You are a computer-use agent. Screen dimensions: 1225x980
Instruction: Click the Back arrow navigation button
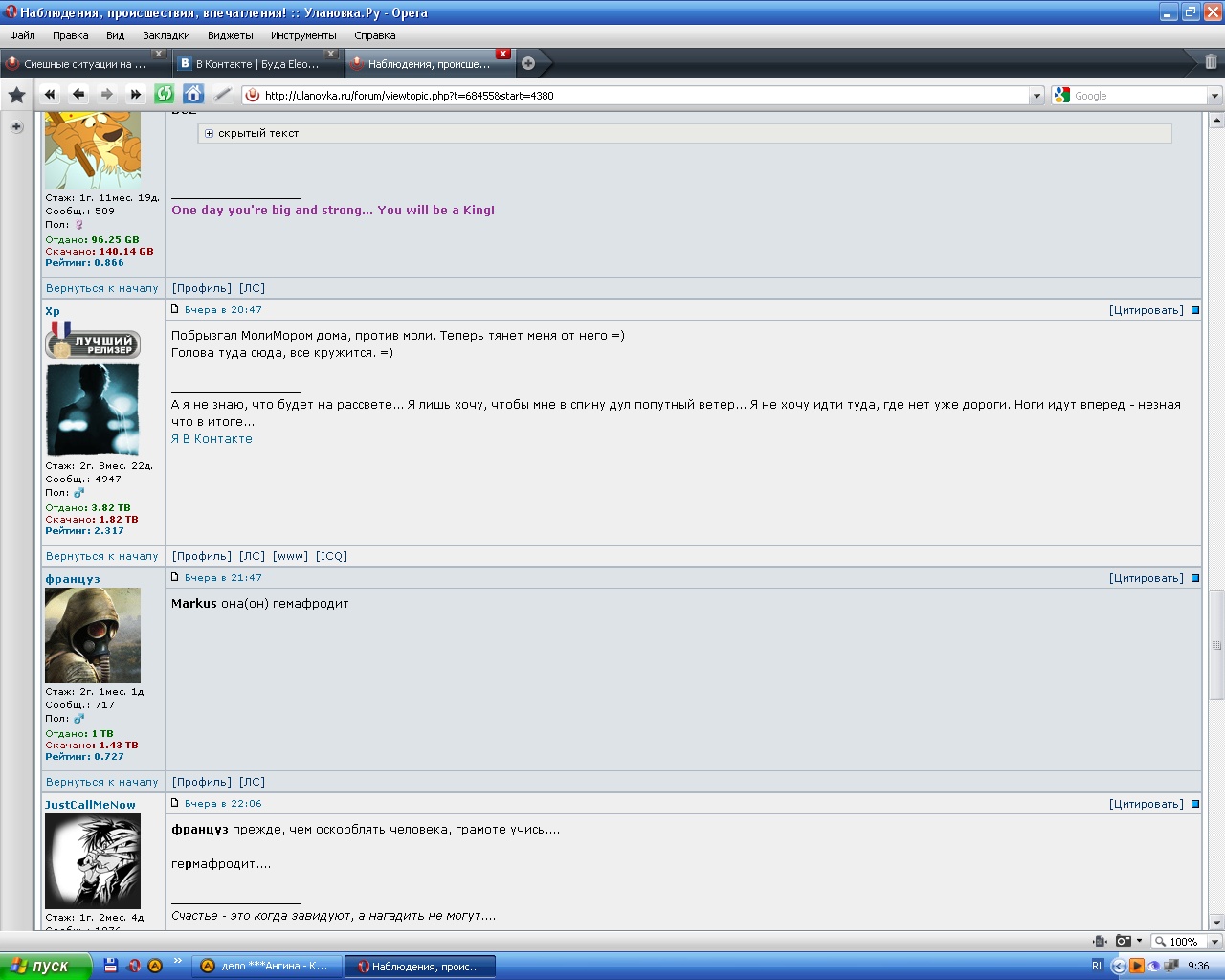(x=78, y=94)
